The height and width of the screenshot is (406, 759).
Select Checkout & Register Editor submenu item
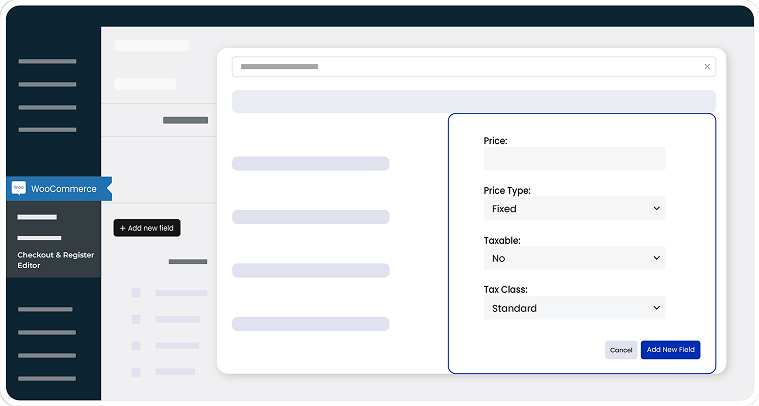tap(55, 260)
